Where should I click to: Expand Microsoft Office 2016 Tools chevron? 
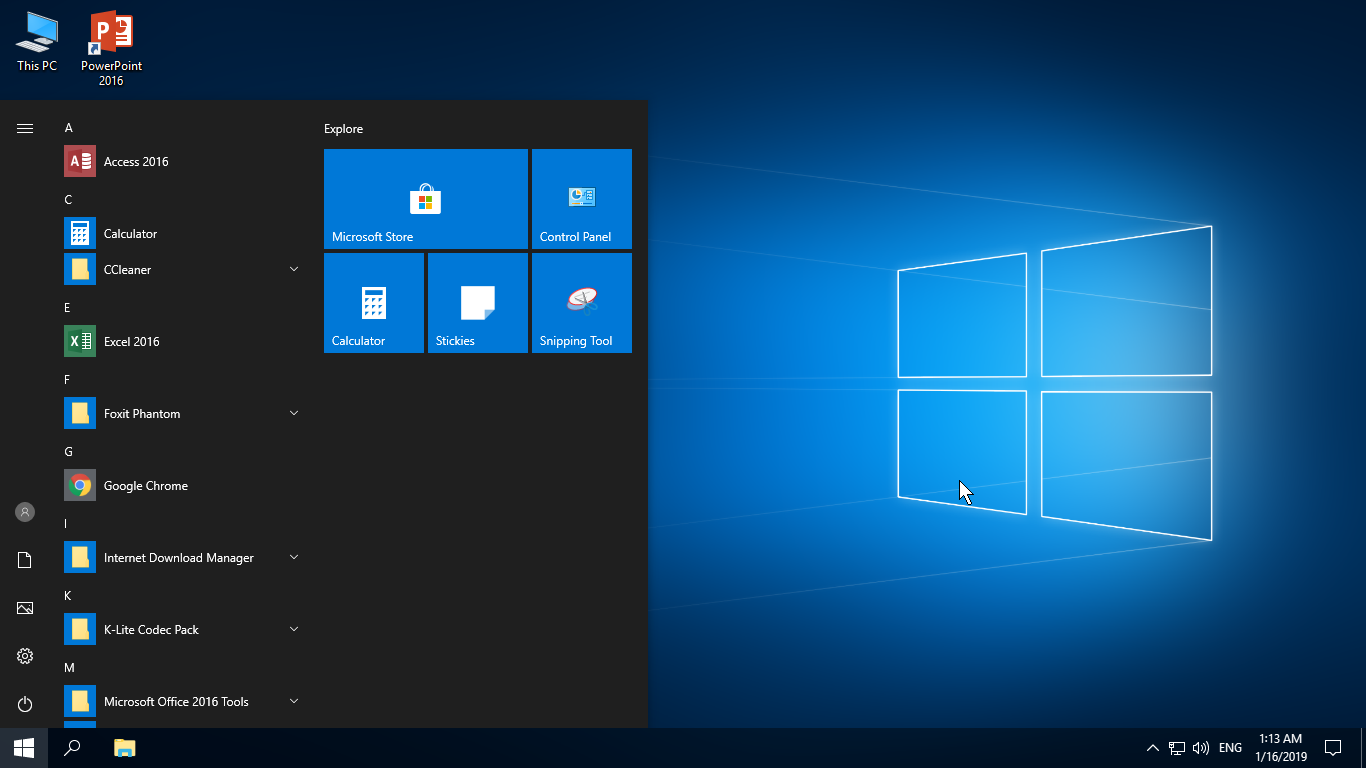[x=294, y=701]
